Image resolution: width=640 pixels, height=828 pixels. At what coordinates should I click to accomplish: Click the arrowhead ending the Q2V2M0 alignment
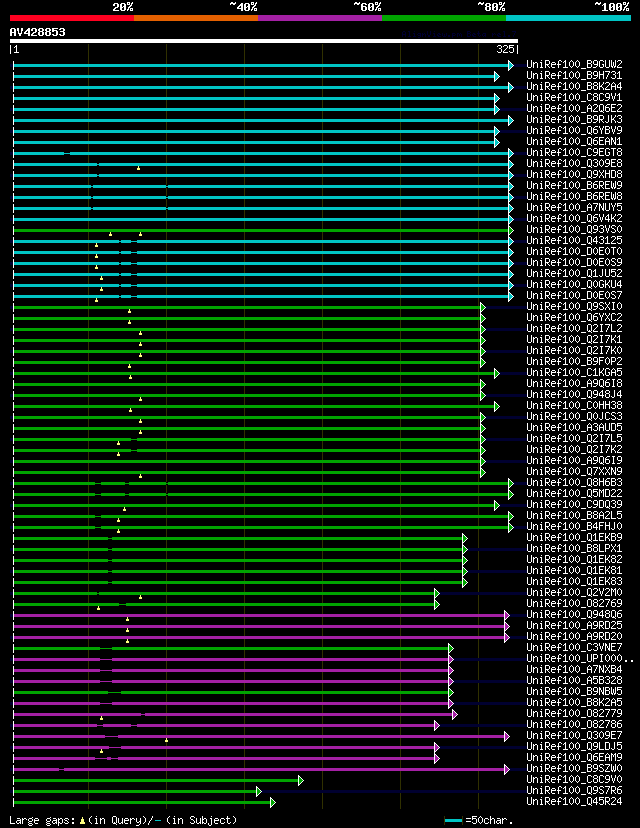tap(437, 594)
